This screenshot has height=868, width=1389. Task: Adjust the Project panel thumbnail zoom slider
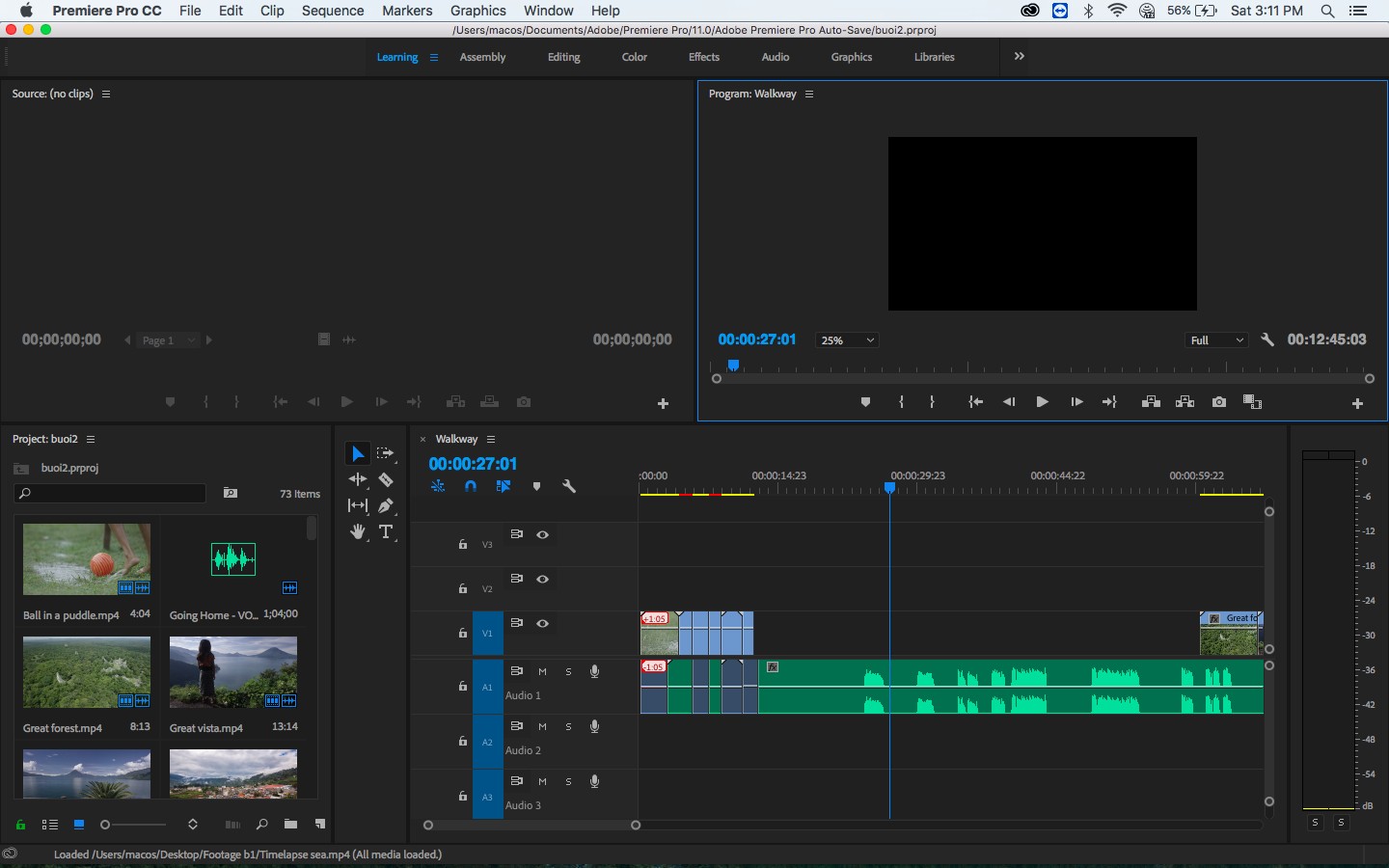[x=133, y=825]
